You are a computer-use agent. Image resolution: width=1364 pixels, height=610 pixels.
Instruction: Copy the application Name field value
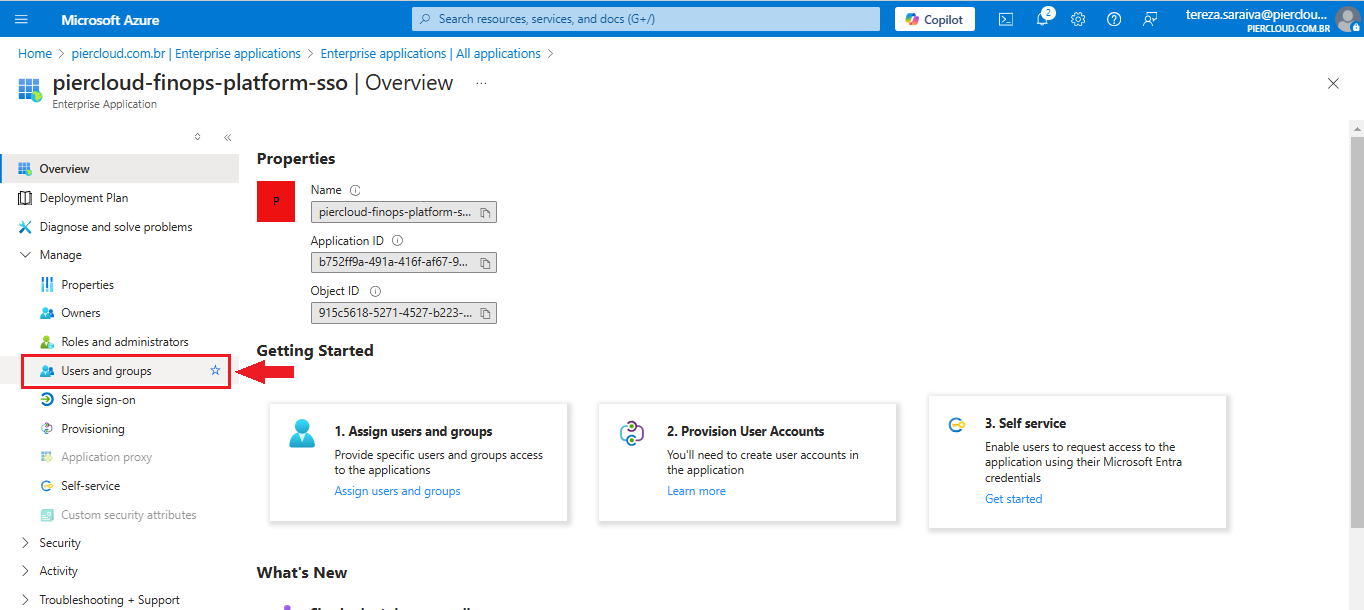click(485, 213)
